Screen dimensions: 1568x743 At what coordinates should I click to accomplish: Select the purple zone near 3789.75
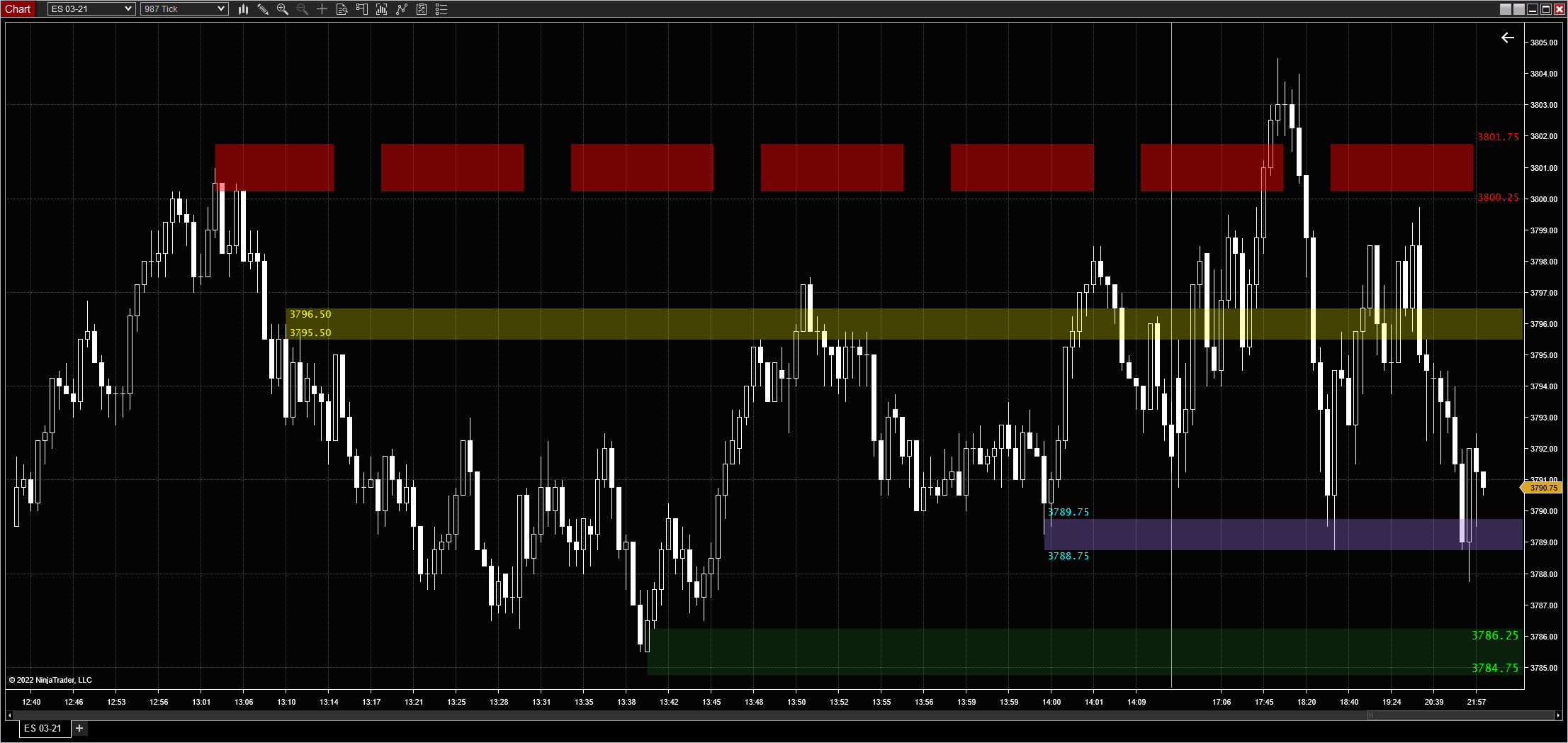click(1283, 535)
